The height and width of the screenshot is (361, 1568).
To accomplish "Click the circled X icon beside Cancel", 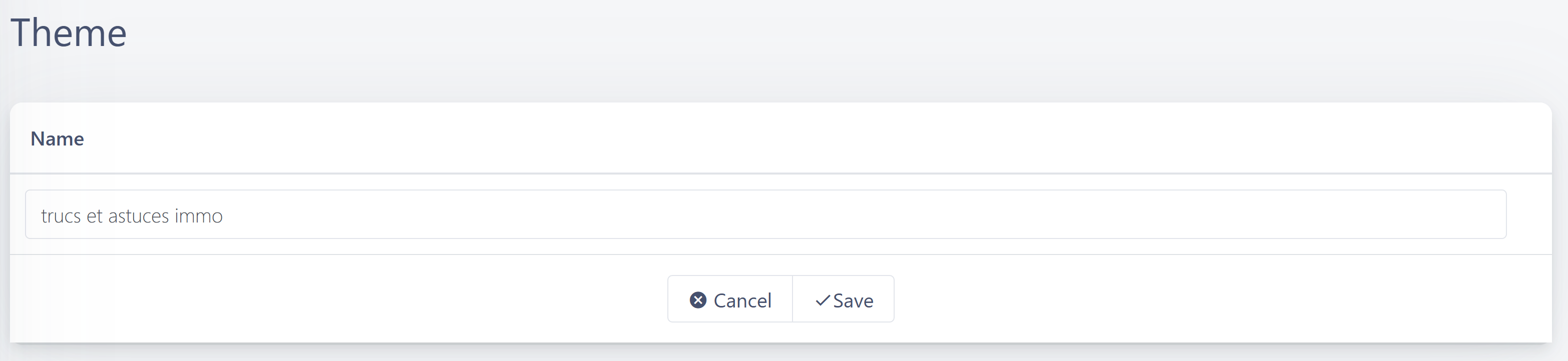I will point(698,299).
